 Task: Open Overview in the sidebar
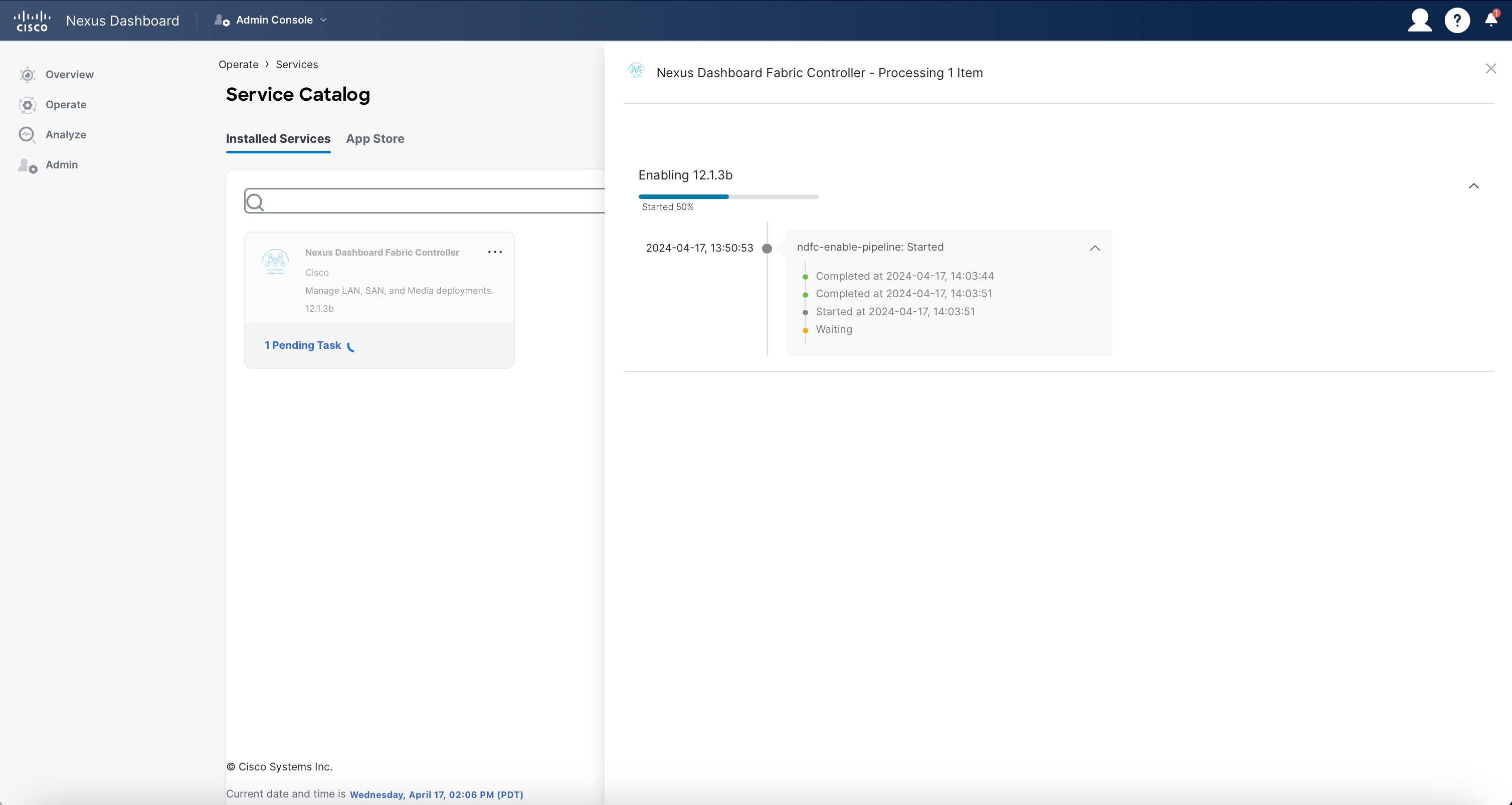point(70,75)
